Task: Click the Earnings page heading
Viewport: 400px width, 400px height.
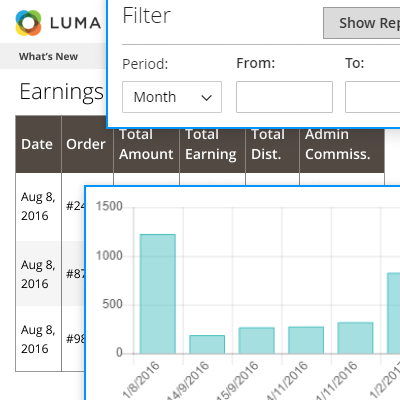Action: (62, 92)
